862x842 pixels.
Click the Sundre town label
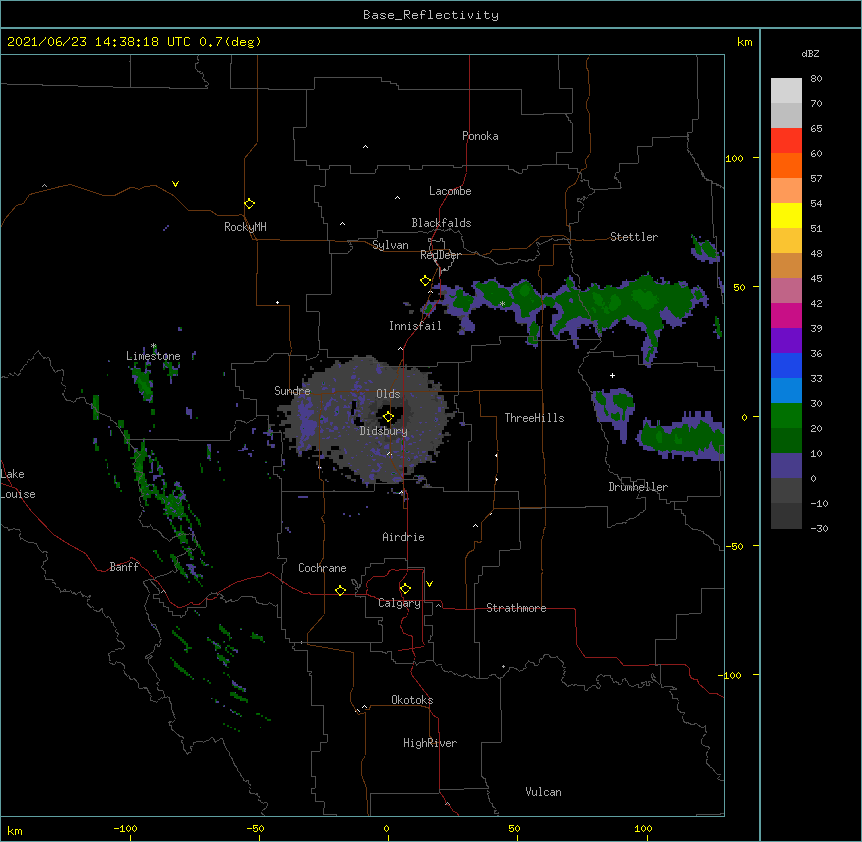click(292, 391)
